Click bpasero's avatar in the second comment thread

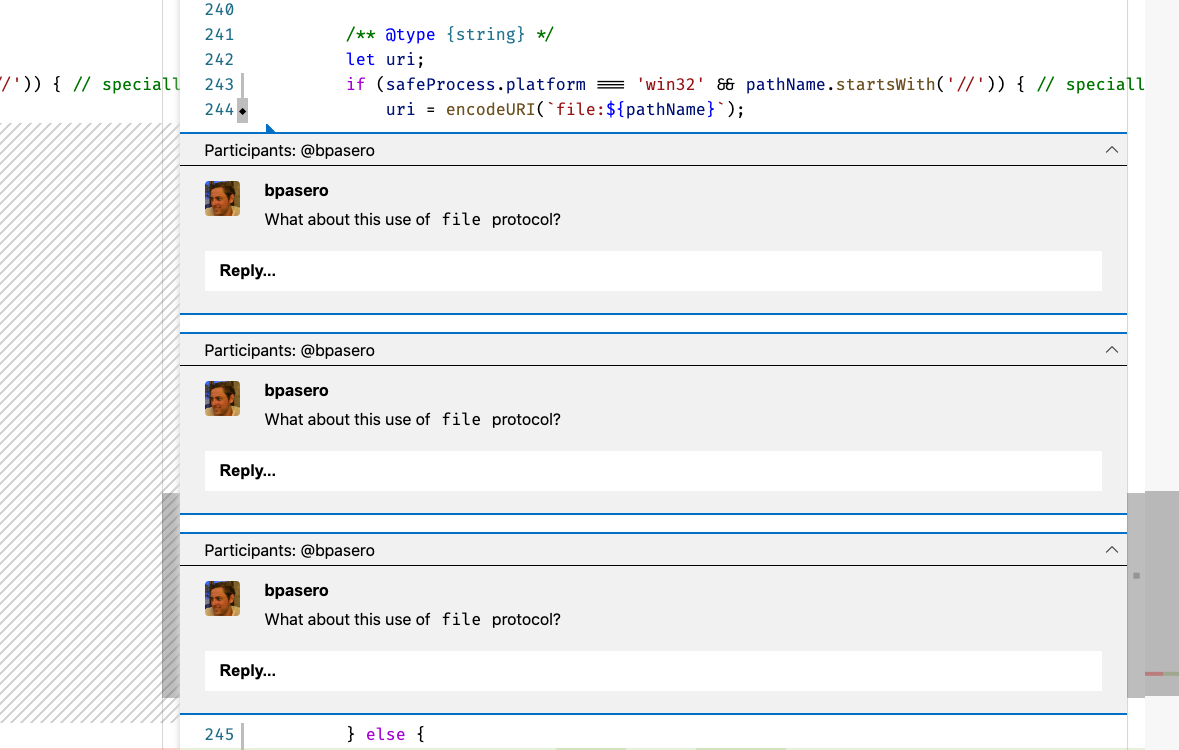coord(222,398)
